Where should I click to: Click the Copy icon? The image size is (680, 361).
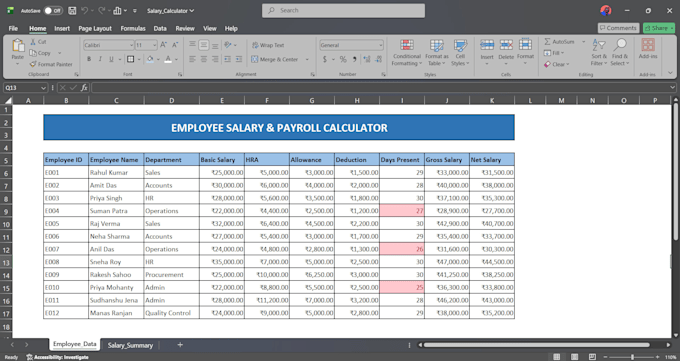[x=33, y=53]
